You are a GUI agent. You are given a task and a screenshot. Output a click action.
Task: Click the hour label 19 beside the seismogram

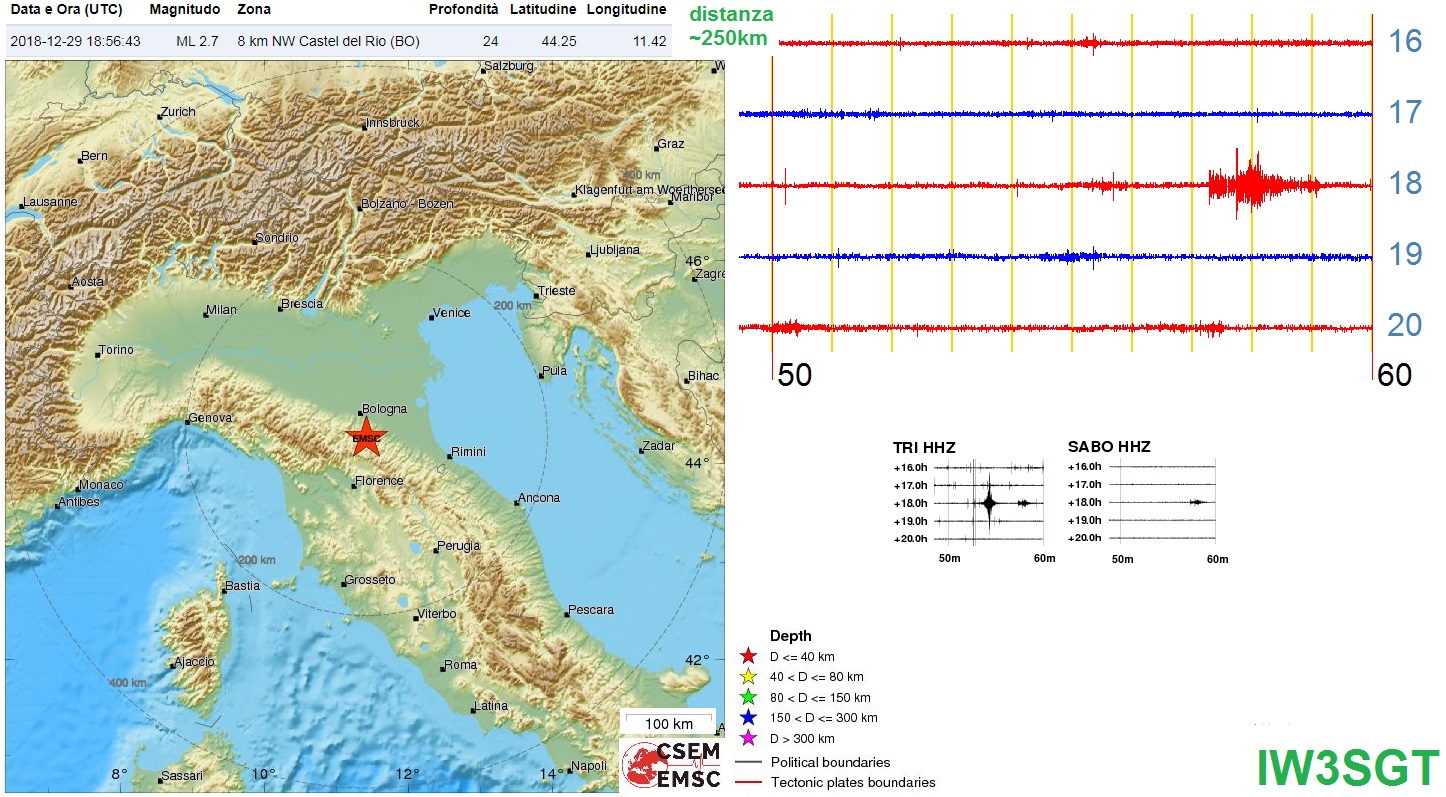[1405, 254]
